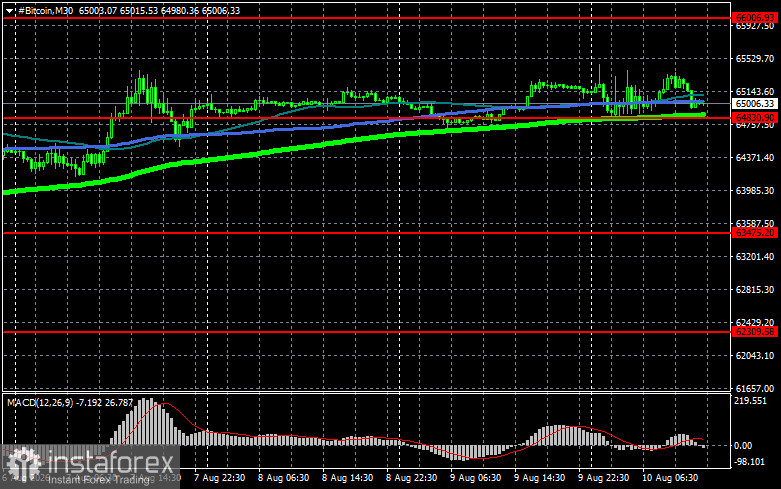The width and height of the screenshot is (781, 489).
Task: Click the 64371.40 price axis value
Action: (x=755, y=157)
